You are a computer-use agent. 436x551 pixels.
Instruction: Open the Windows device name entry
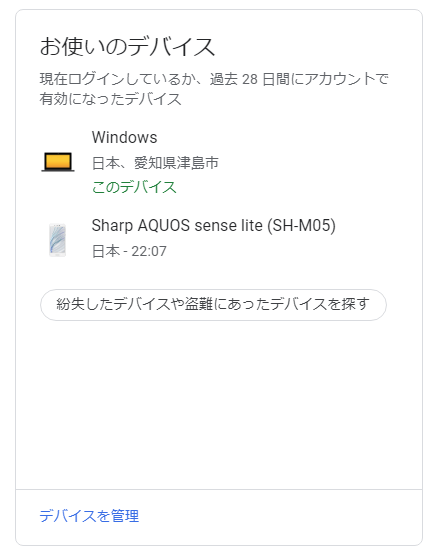[x=124, y=137]
